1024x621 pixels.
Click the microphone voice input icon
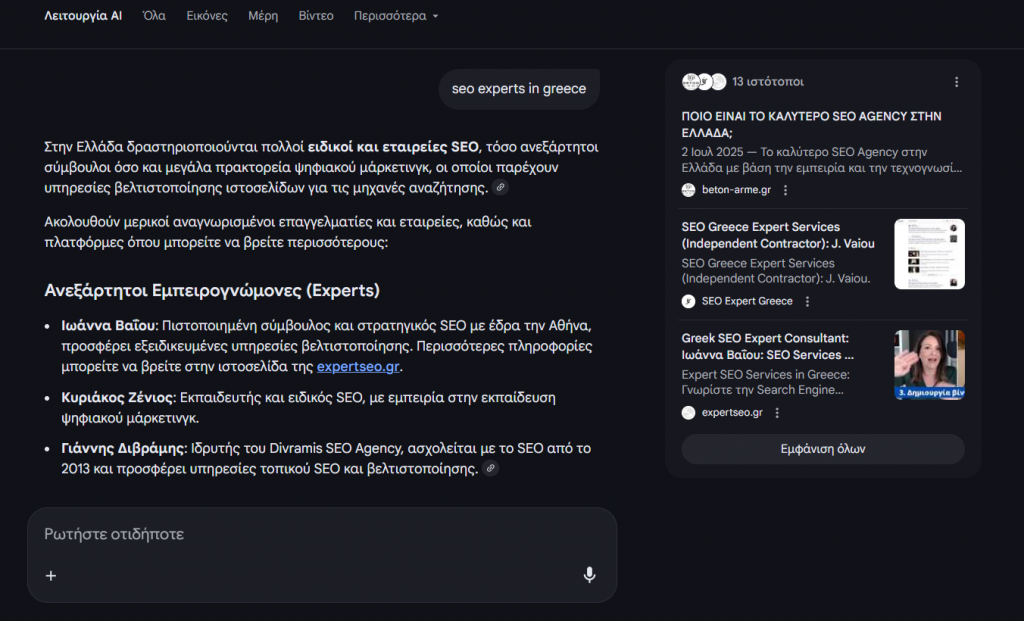point(589,575)
